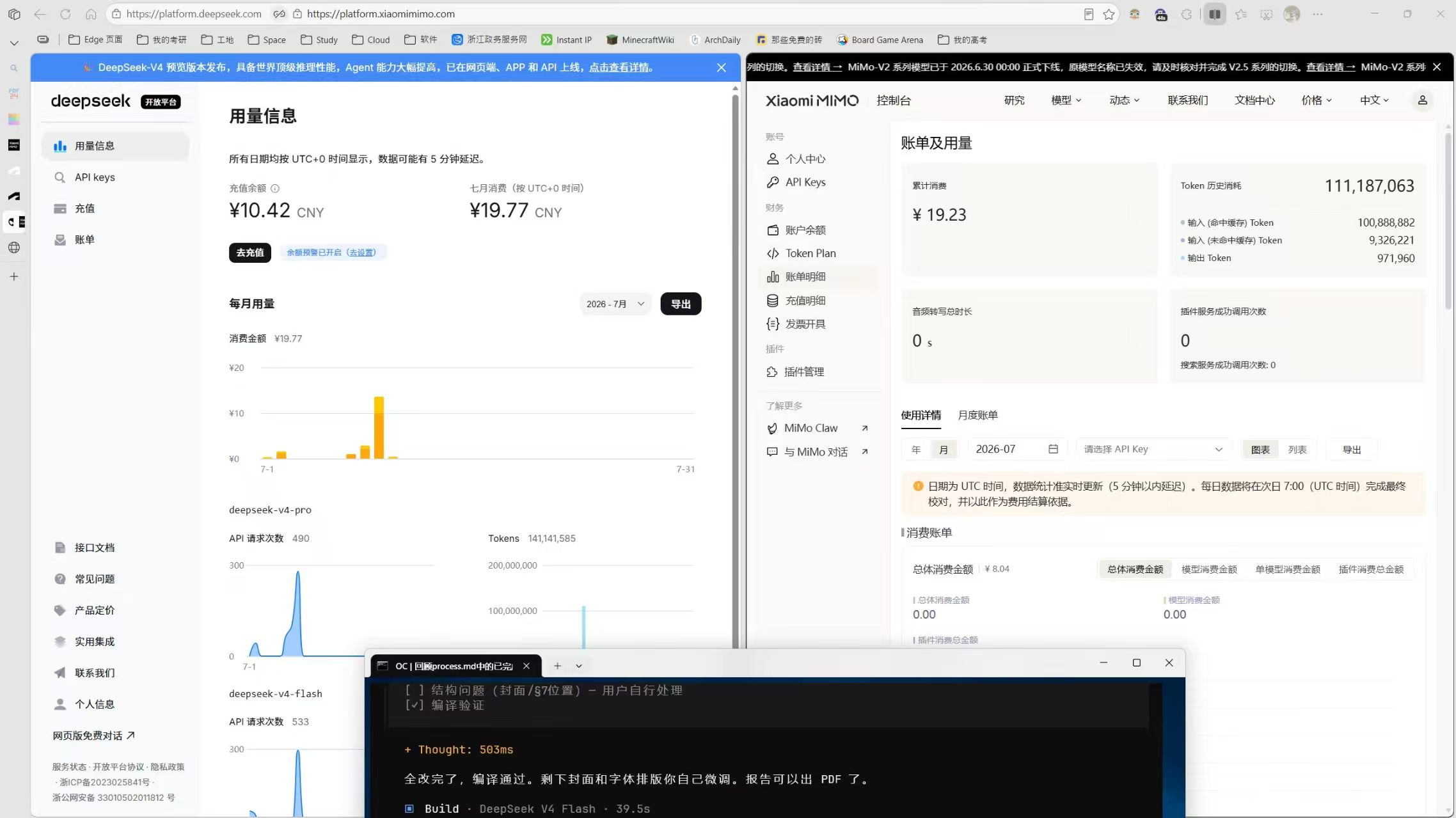Viewport: 1456px width, 818px height.
Task: Open 去设置 balance alert link
Action: pyautogui.click(x=361, y=253)
